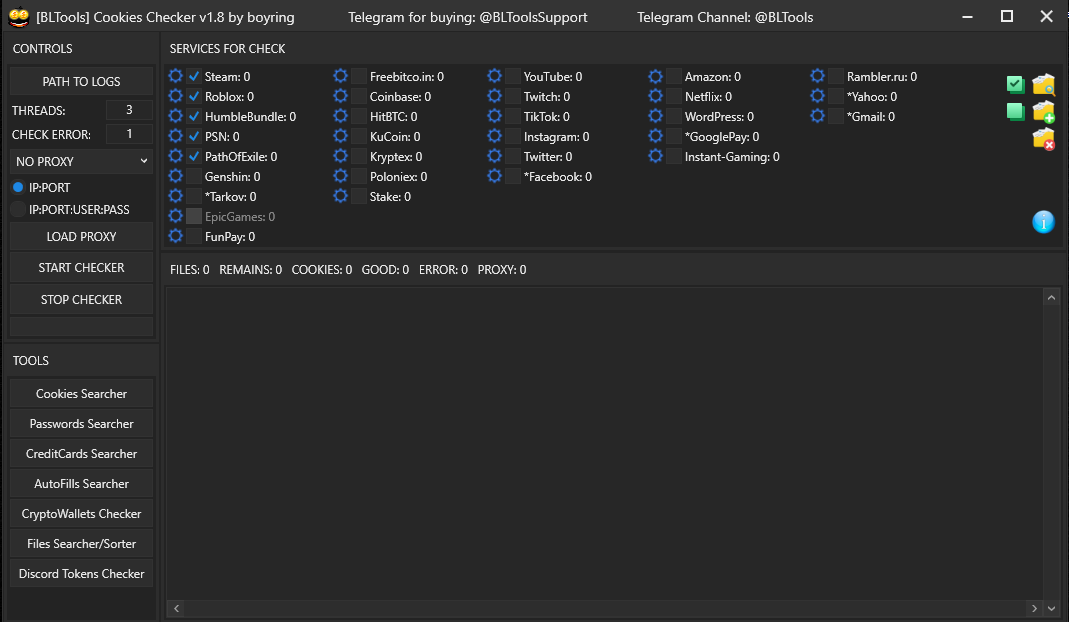Enable the Genshin checkbox
This screenshot has height=622, width=1069.
click(x=194, y=177)
